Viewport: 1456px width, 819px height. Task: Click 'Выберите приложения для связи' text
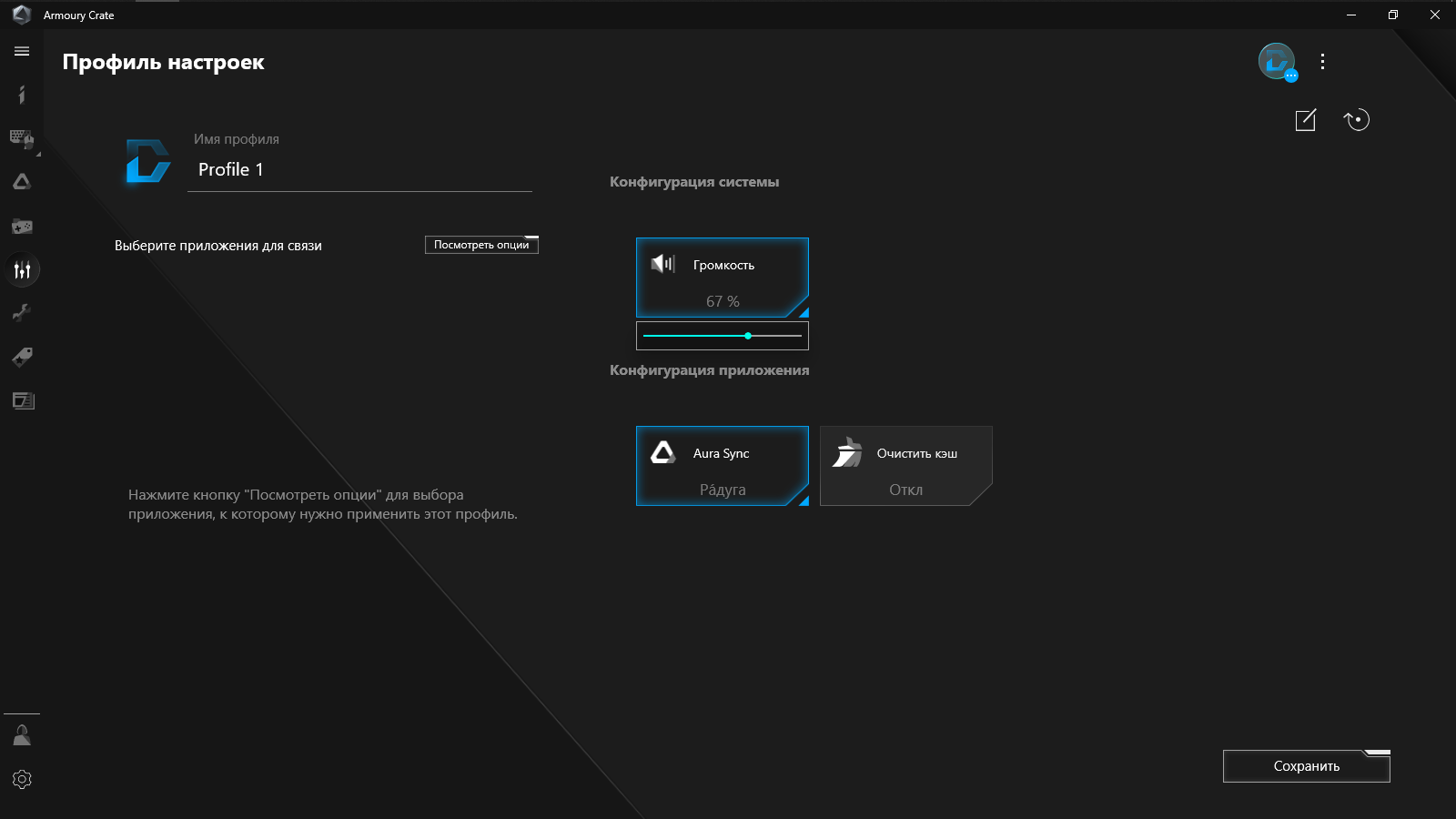pos(218,246)
